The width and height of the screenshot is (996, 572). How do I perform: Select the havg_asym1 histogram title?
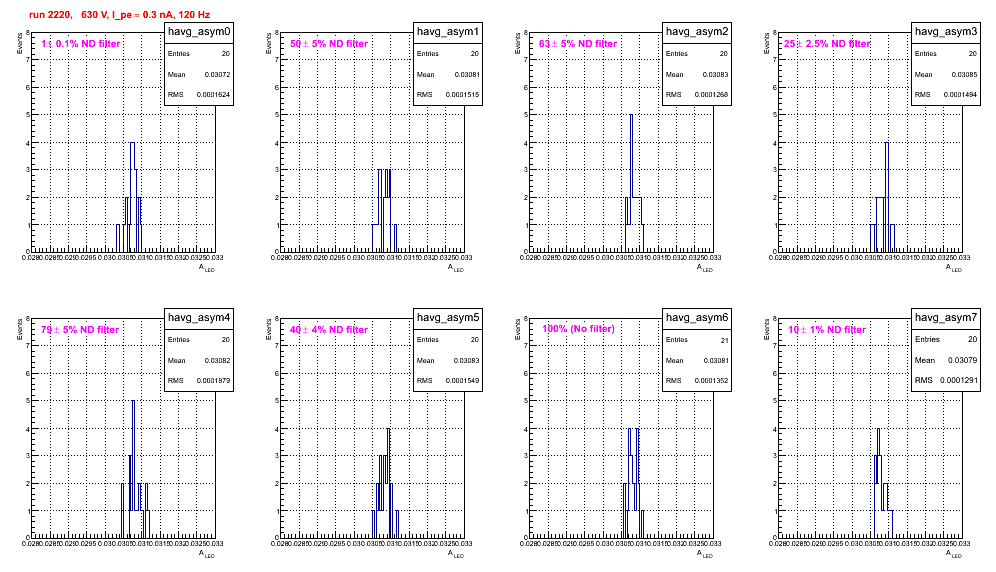448,31
